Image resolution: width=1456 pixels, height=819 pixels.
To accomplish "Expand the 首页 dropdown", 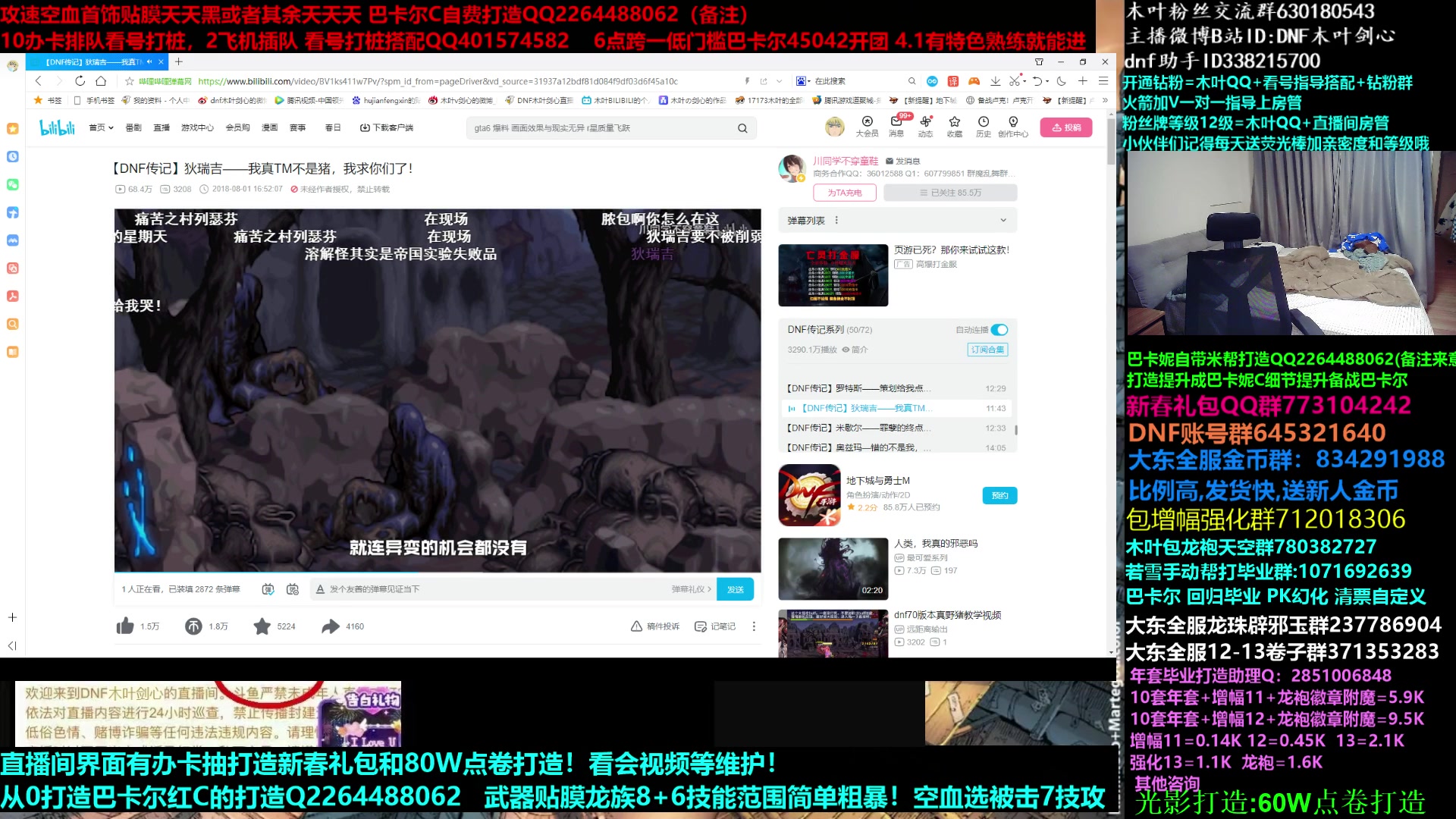I will (x=101, y=127).
